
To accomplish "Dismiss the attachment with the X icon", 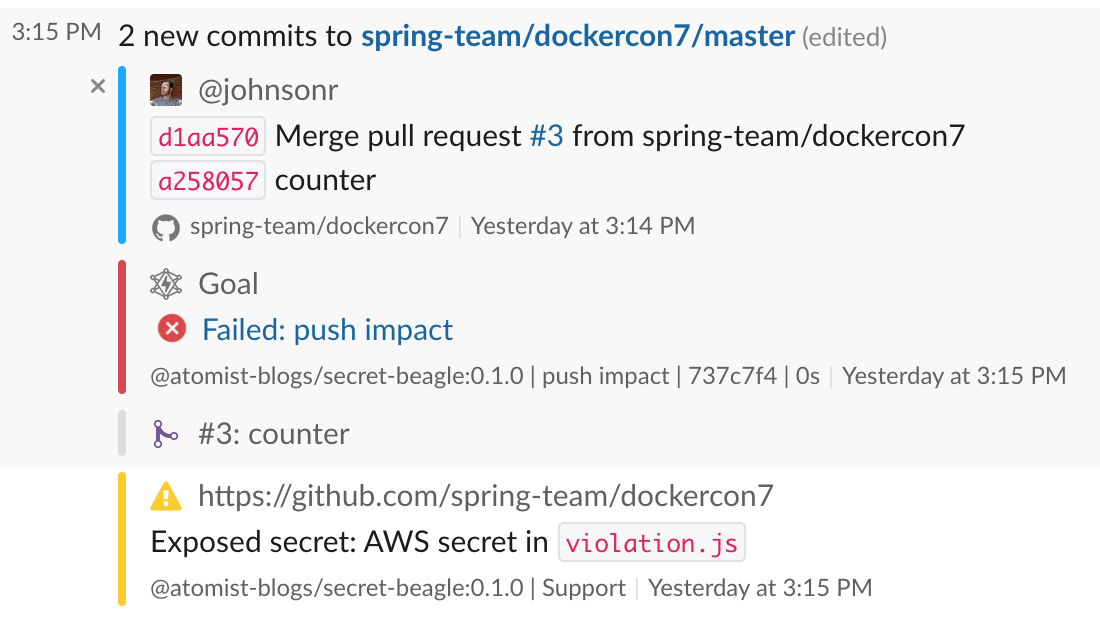I will click(x=98, y=87).
